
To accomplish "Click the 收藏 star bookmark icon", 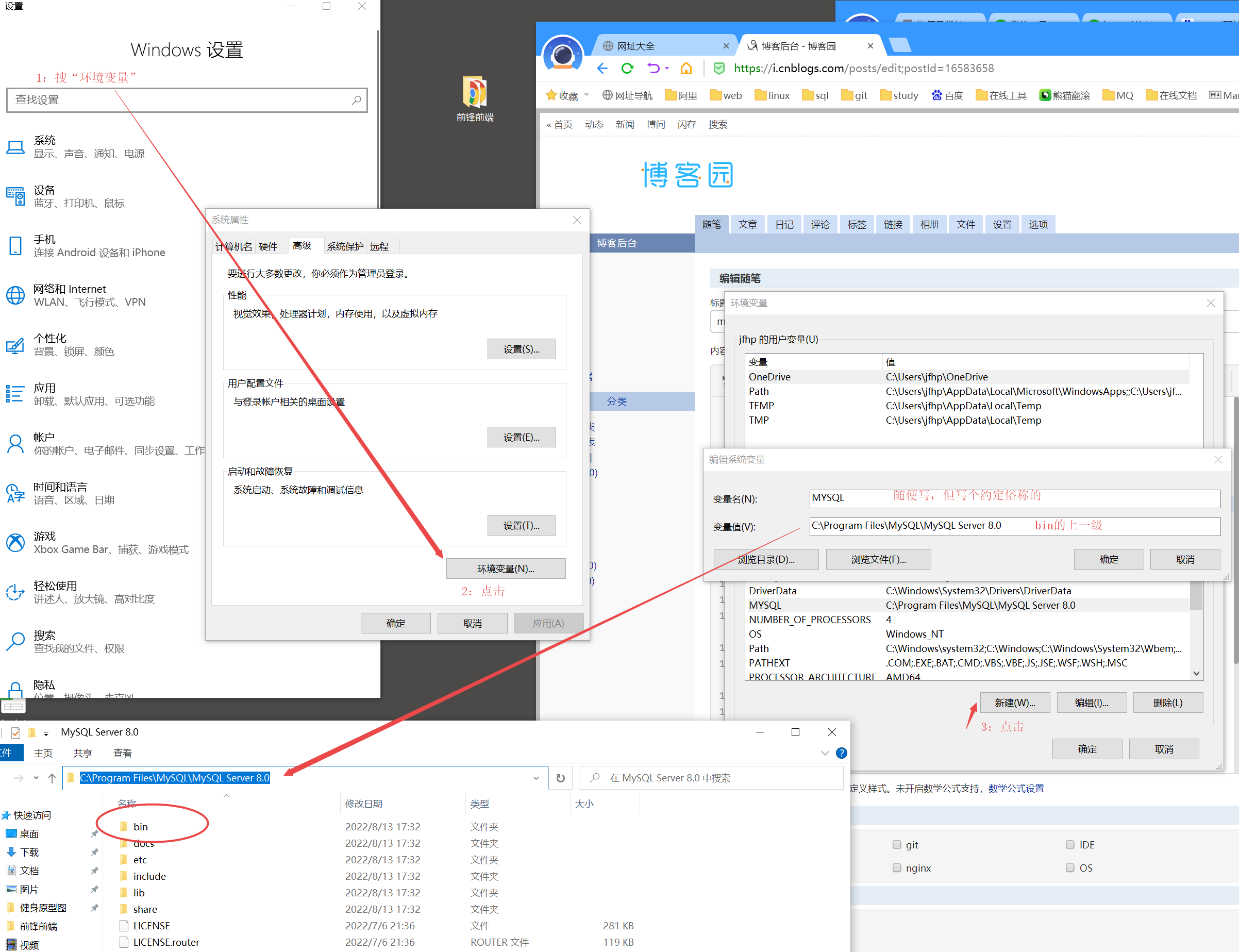I will tap(550, 95).
